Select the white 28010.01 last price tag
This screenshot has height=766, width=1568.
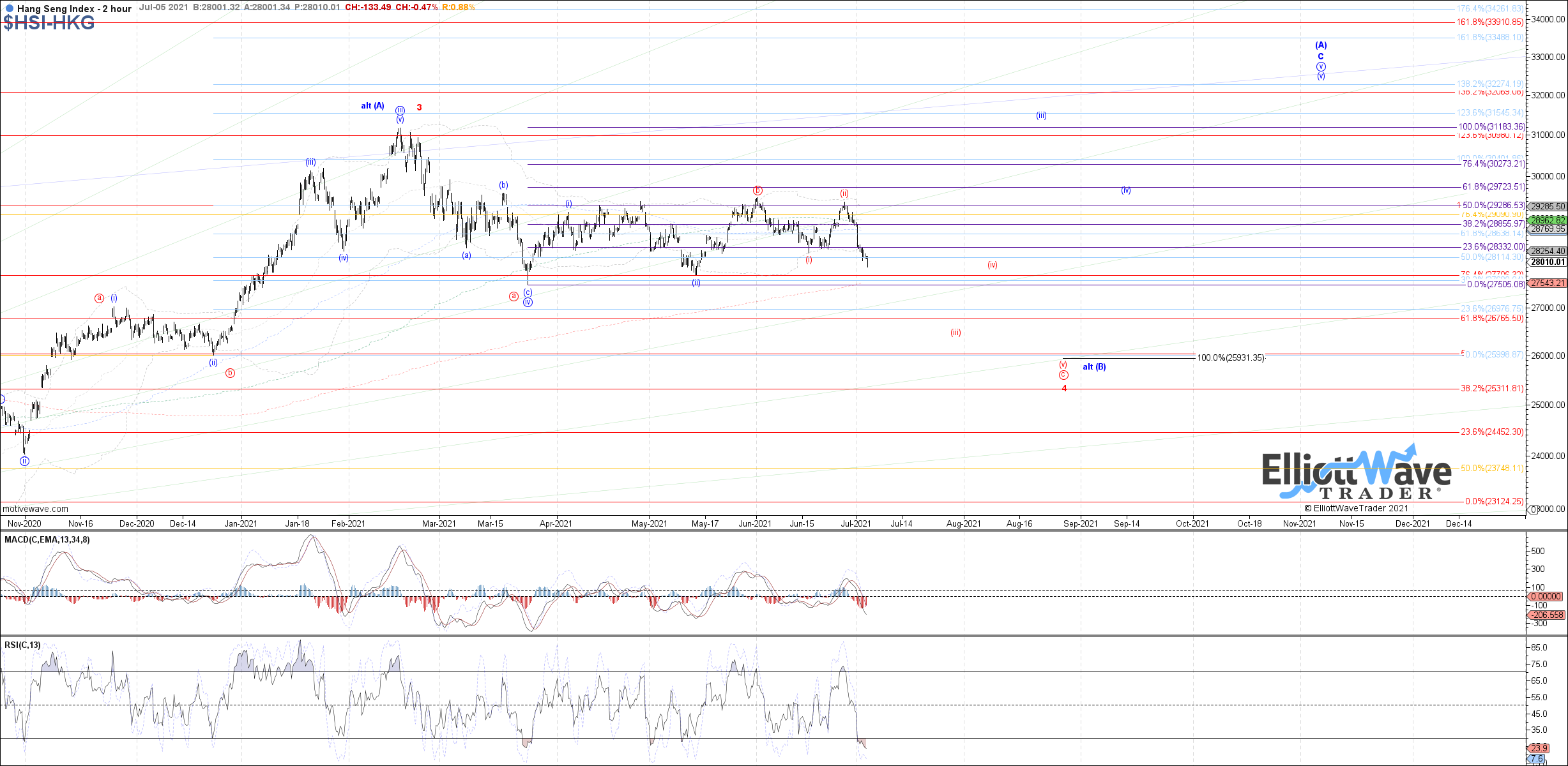coord(1547,262)
